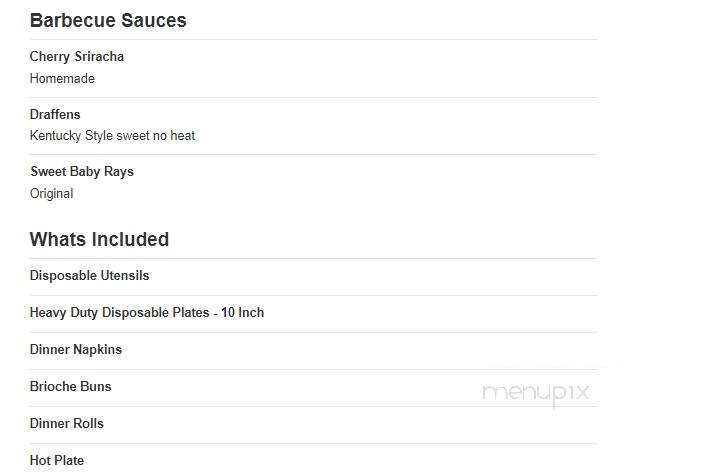Click the menupix watermark logo
715x475 pixels.
(536, 393)
